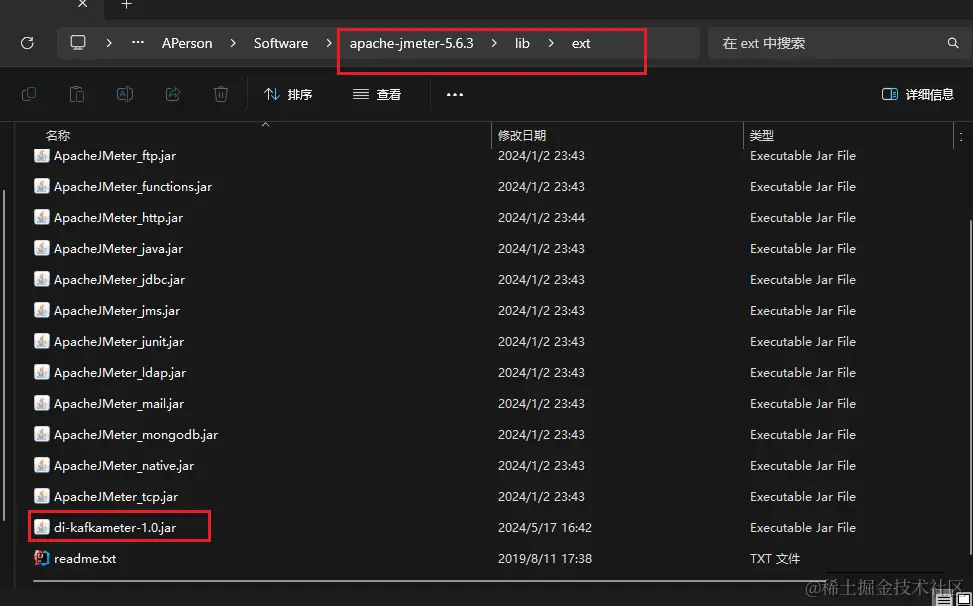Screen dimensions: 973x606
Task: Navigate to lib in the breadcrumb
Action: (522, 43)
